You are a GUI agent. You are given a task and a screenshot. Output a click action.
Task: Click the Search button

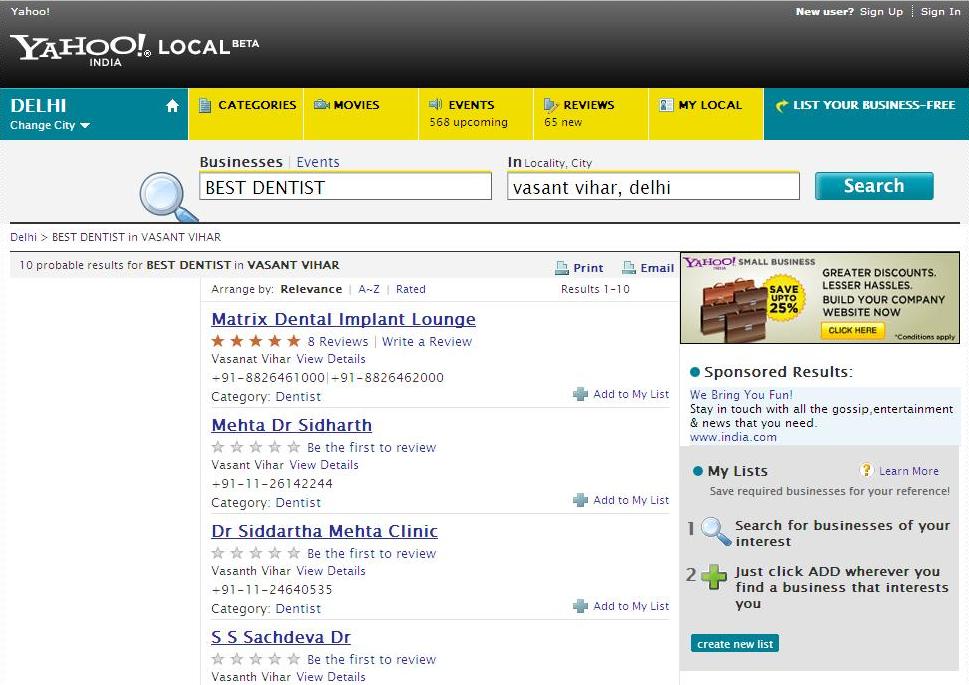(x=874, y=186)
